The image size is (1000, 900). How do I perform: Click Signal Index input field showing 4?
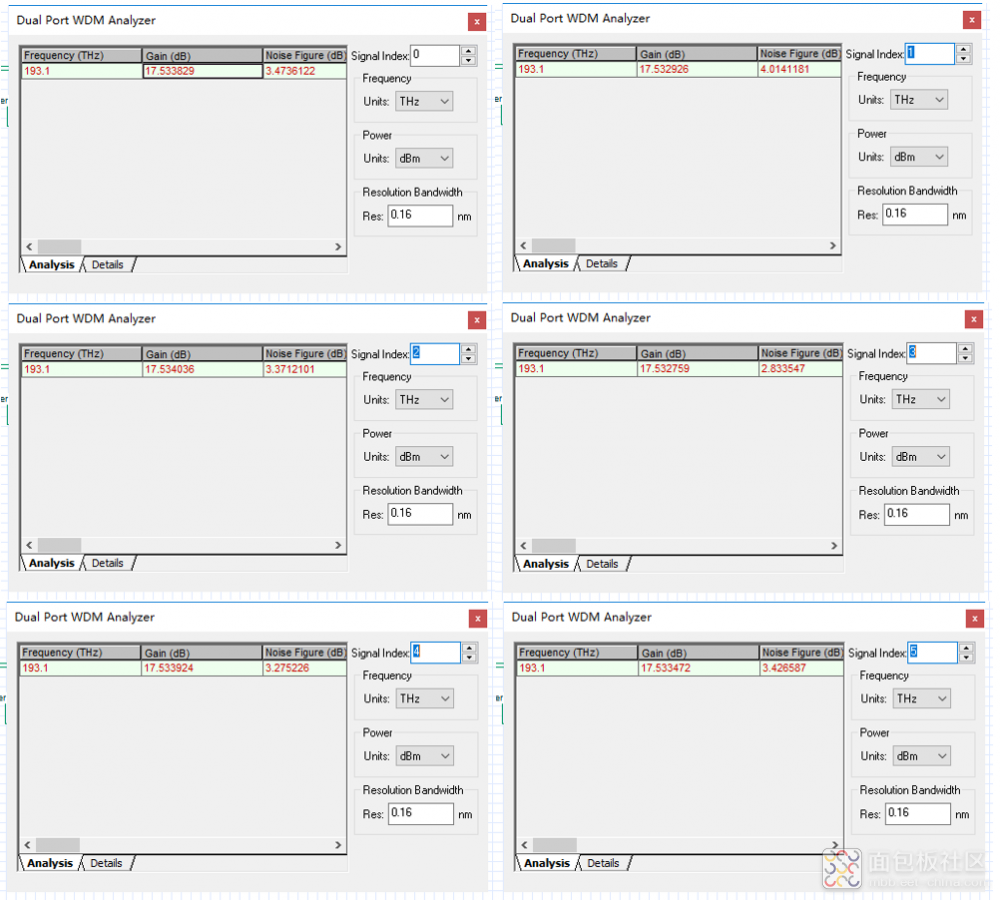pos(434,652)
